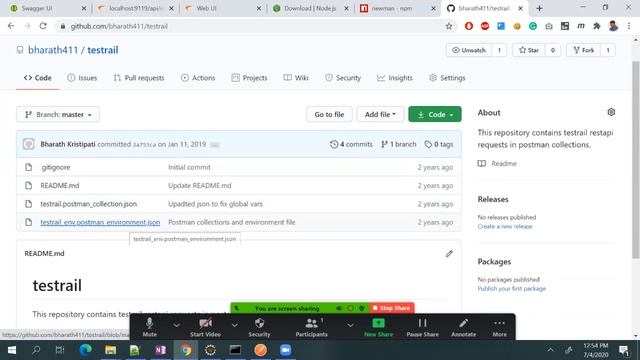Click the browser back arrow
The width and height of the screenshot is (640, 360).
pos(11,26)
